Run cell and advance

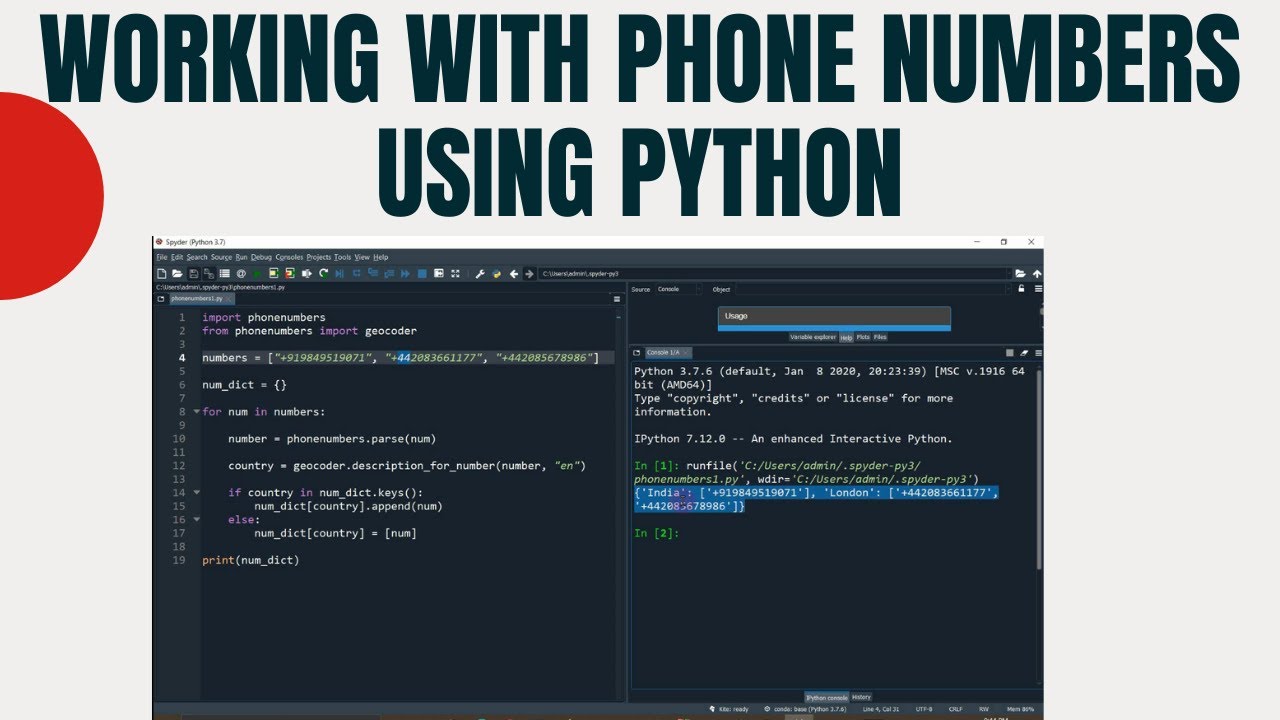coord(289,273)
